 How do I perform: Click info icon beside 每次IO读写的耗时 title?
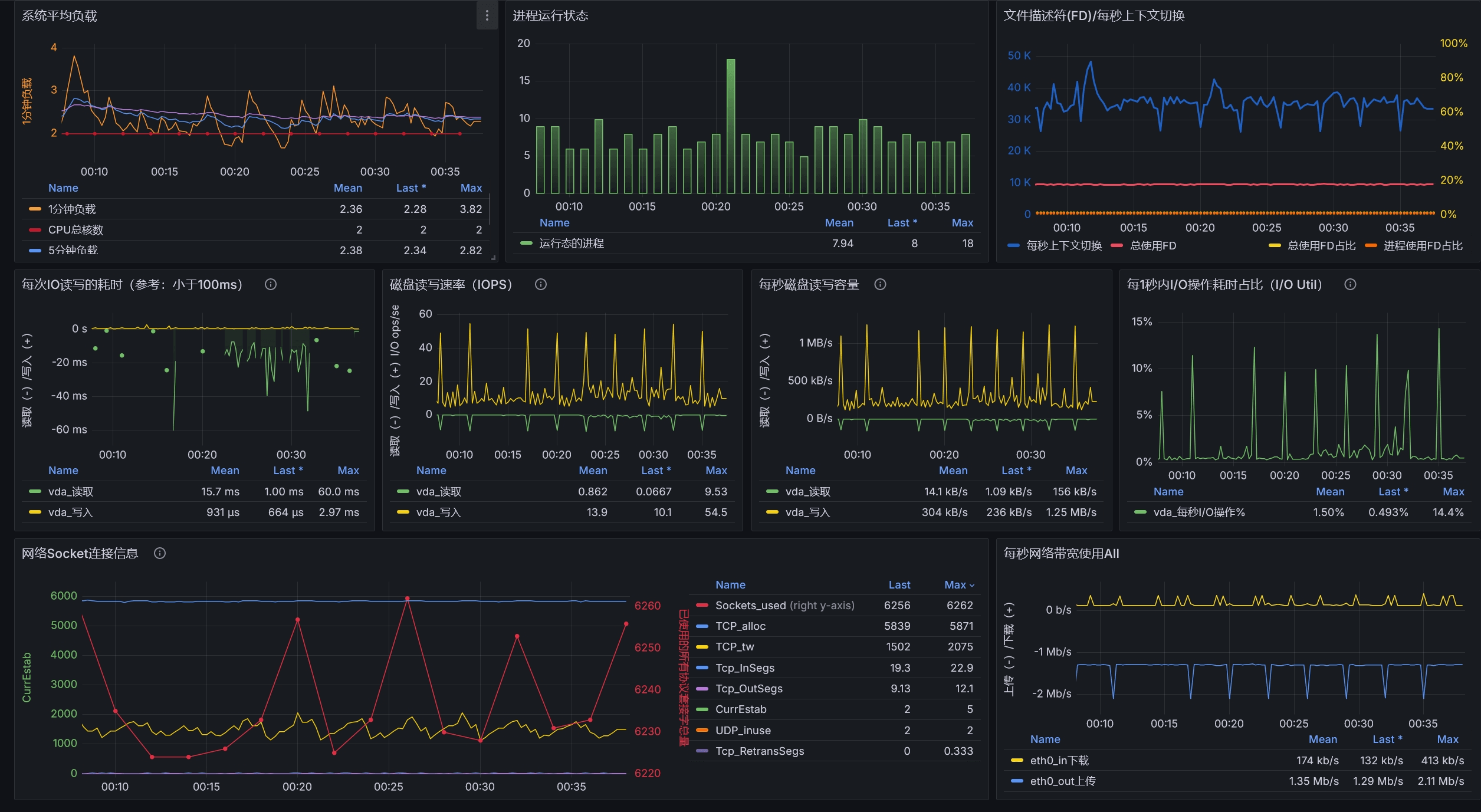tap(271, 284)
